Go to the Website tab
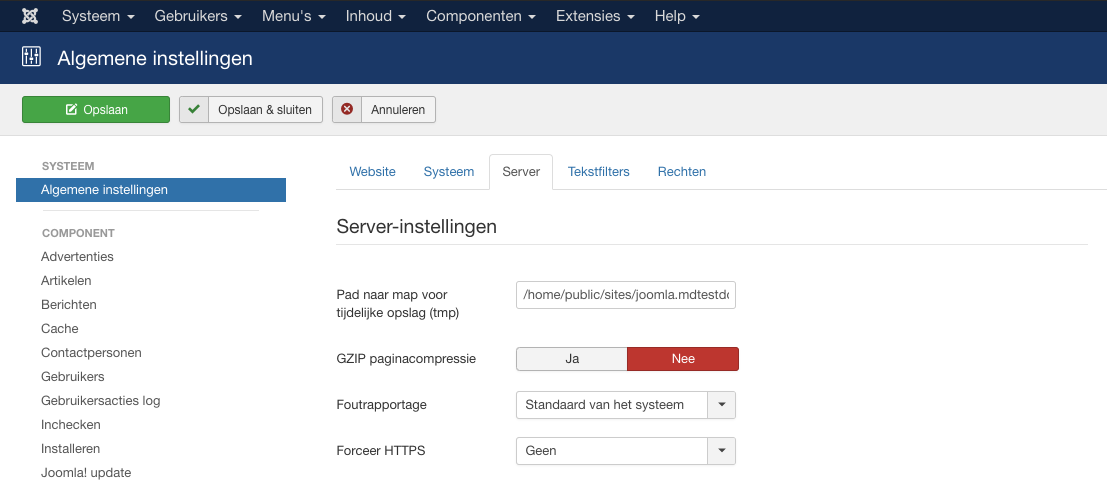 [x=372, y=172]
